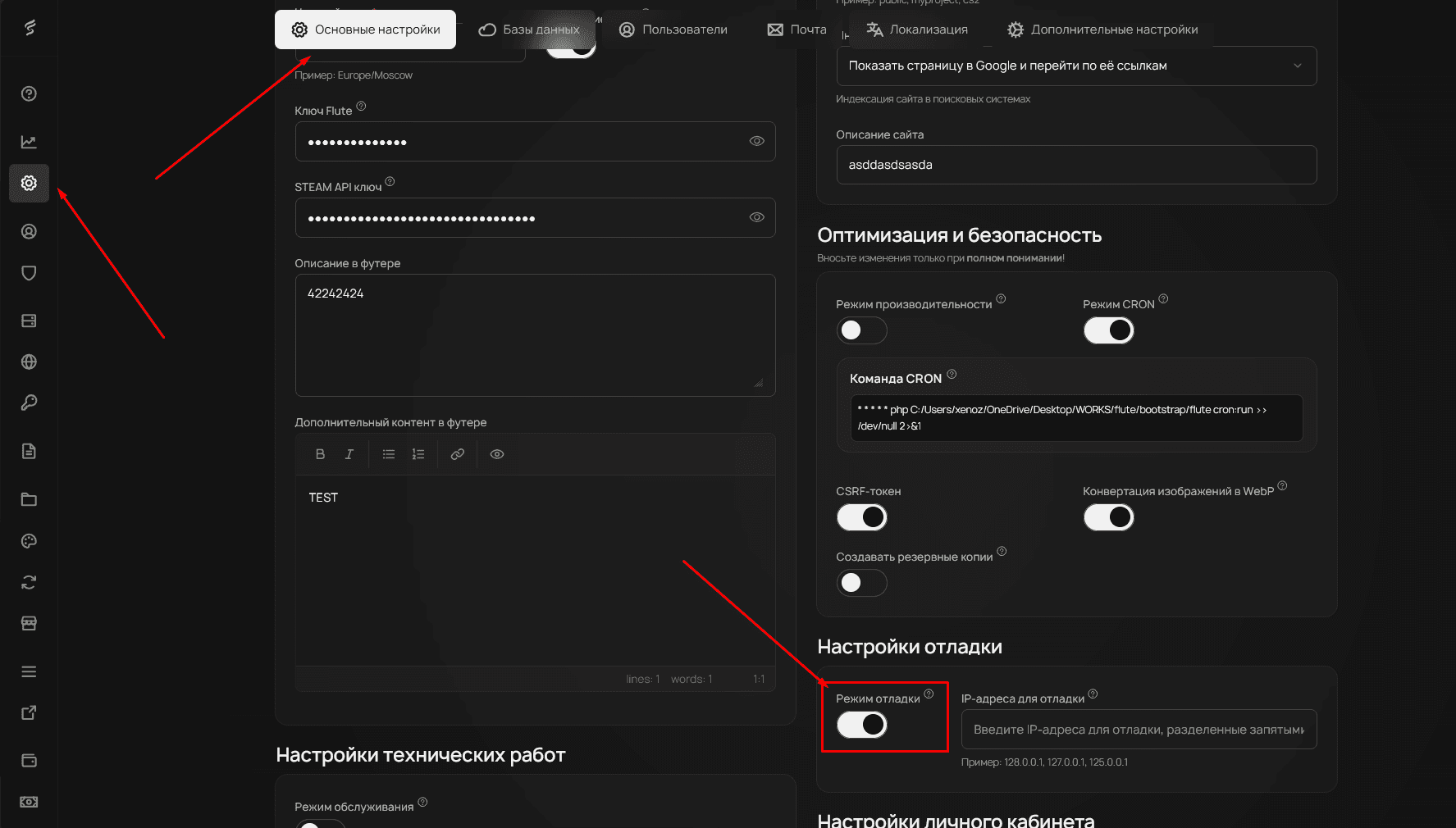This screenshot has height=828, width=1456.
Task: Click the site description field
Action: pos(1075,165)
